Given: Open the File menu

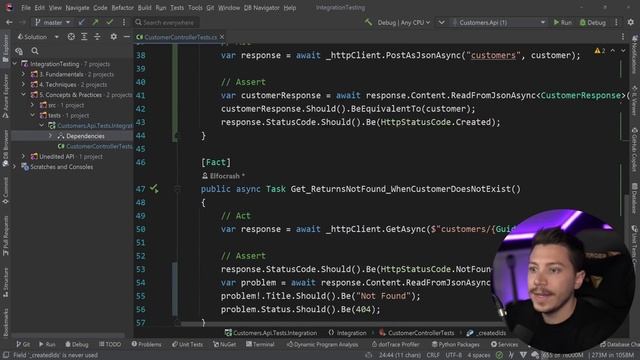Looking at the screenshot, I should coord(26,8).
